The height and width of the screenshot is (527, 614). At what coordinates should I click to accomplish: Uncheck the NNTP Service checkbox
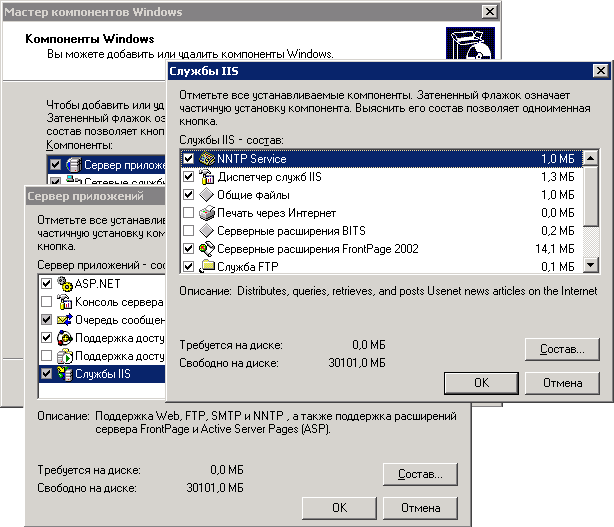point(189,159)
